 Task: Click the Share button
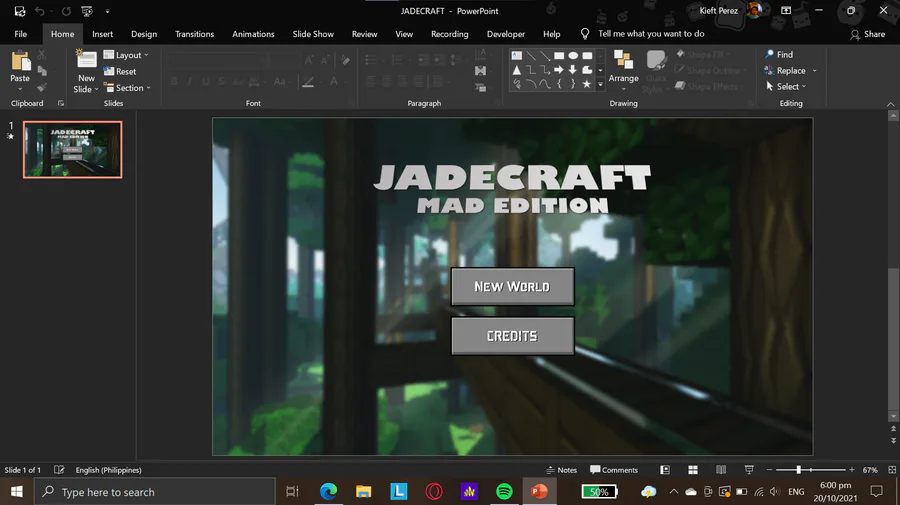coord(867,34)
